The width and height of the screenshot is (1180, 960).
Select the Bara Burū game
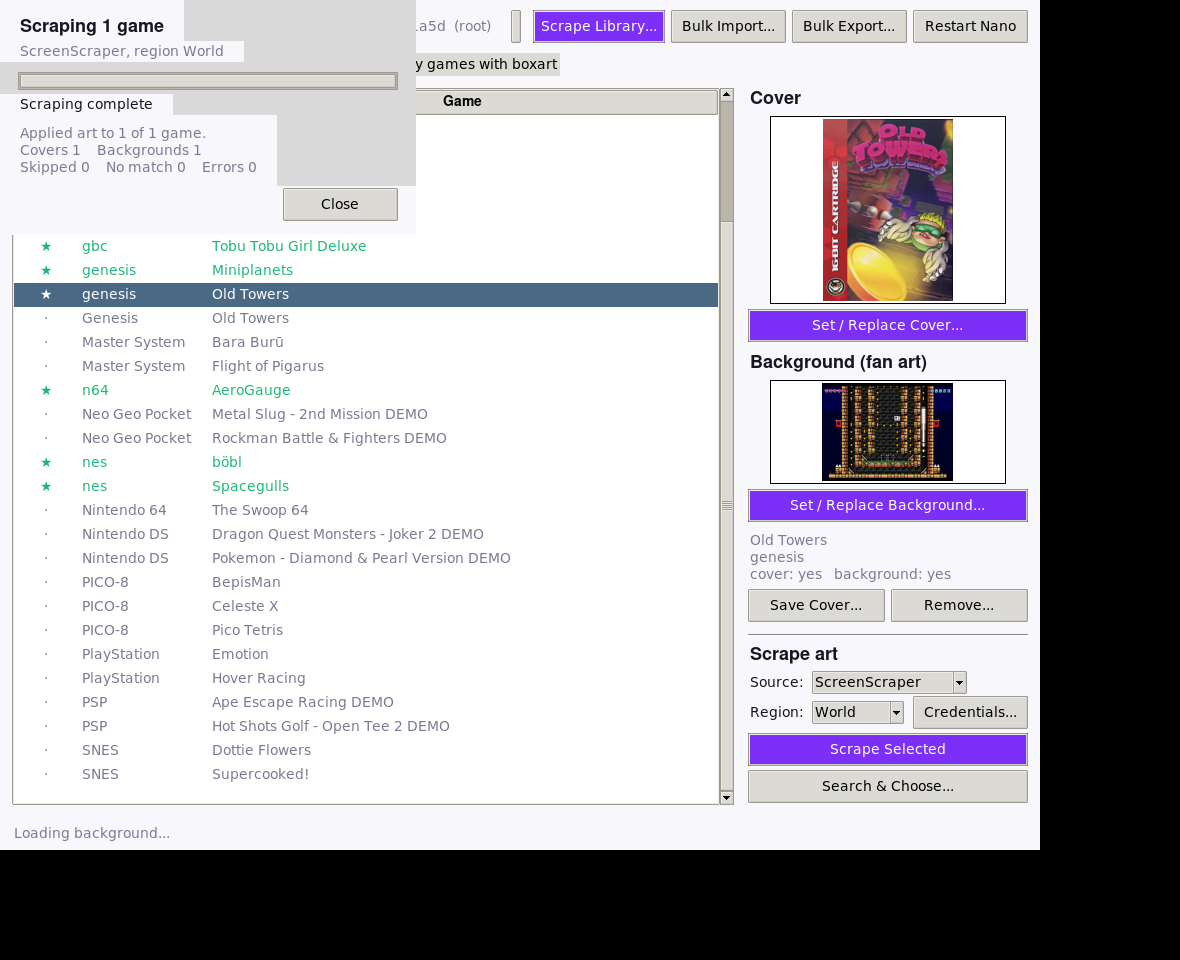pos(366,342)
